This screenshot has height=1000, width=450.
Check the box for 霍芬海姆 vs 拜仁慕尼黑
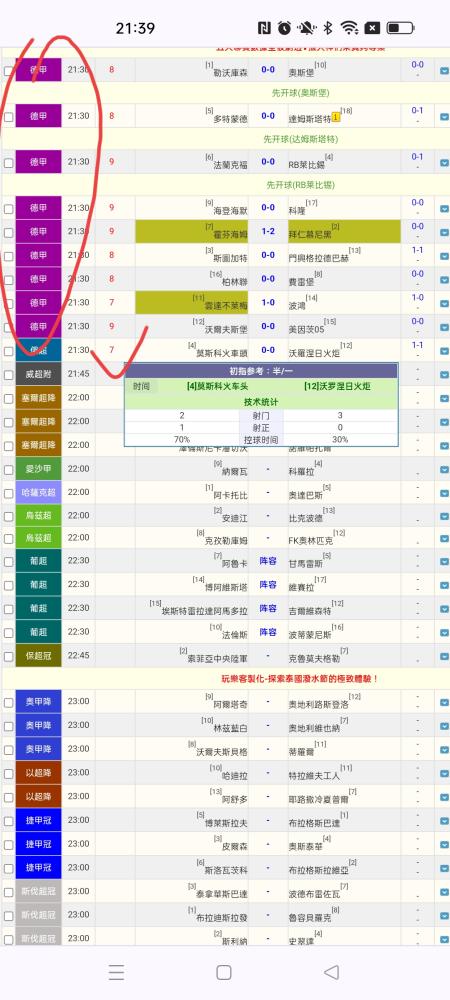[8, 233]
